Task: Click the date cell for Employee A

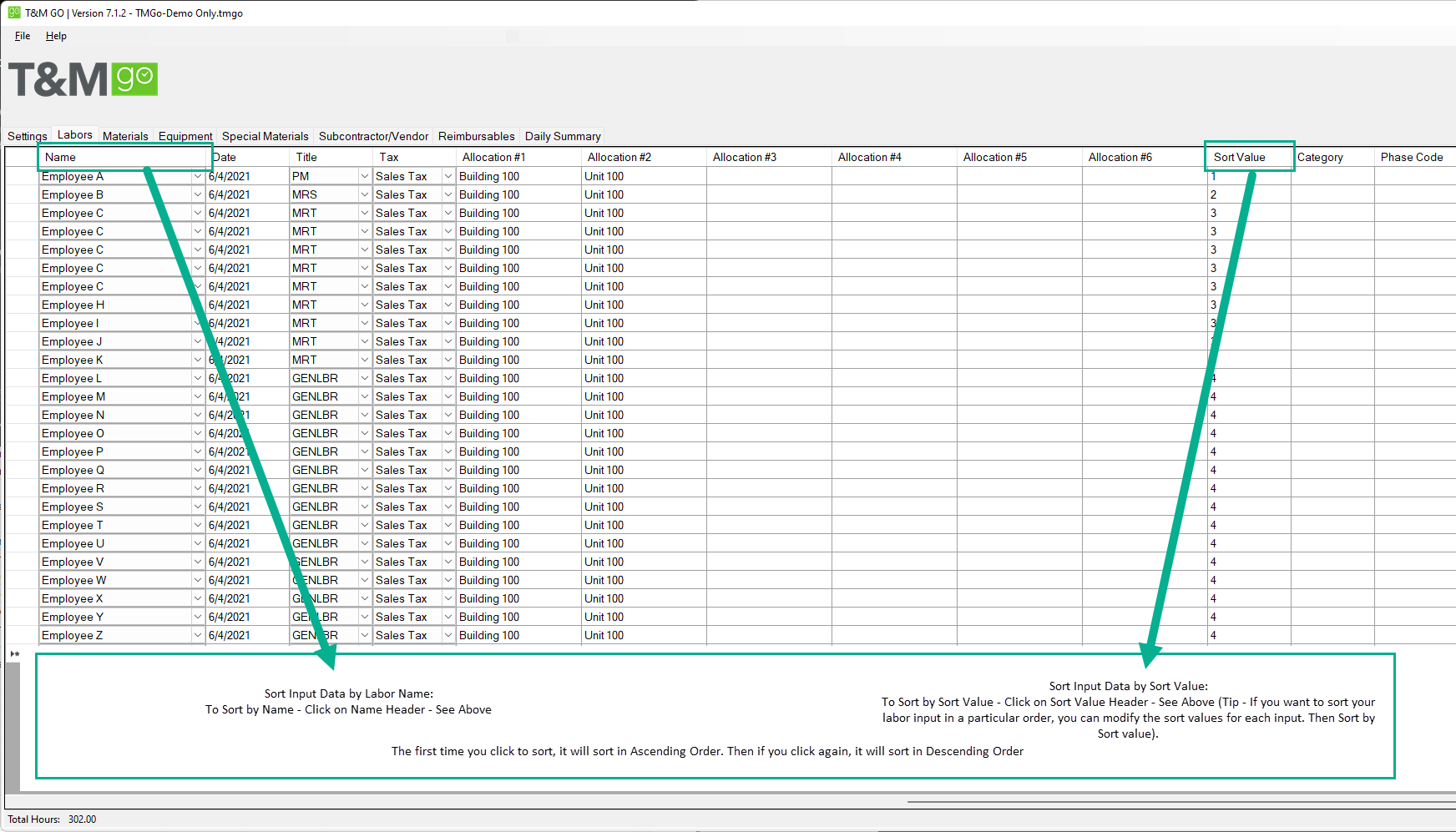Action: (x=247, y=176)
